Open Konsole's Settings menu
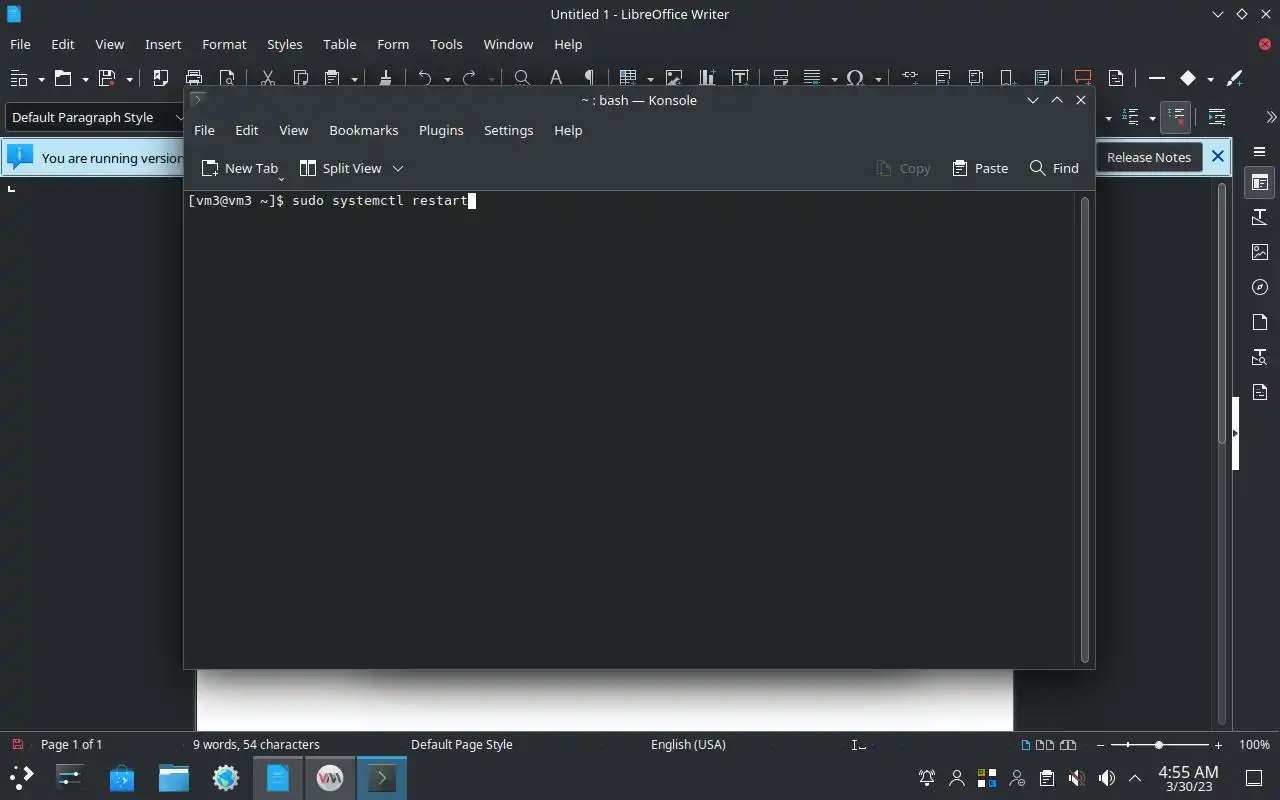Image resolution: width=1280 pixels, height=800 pixels. pyautogui.click(x=508, y=130)
